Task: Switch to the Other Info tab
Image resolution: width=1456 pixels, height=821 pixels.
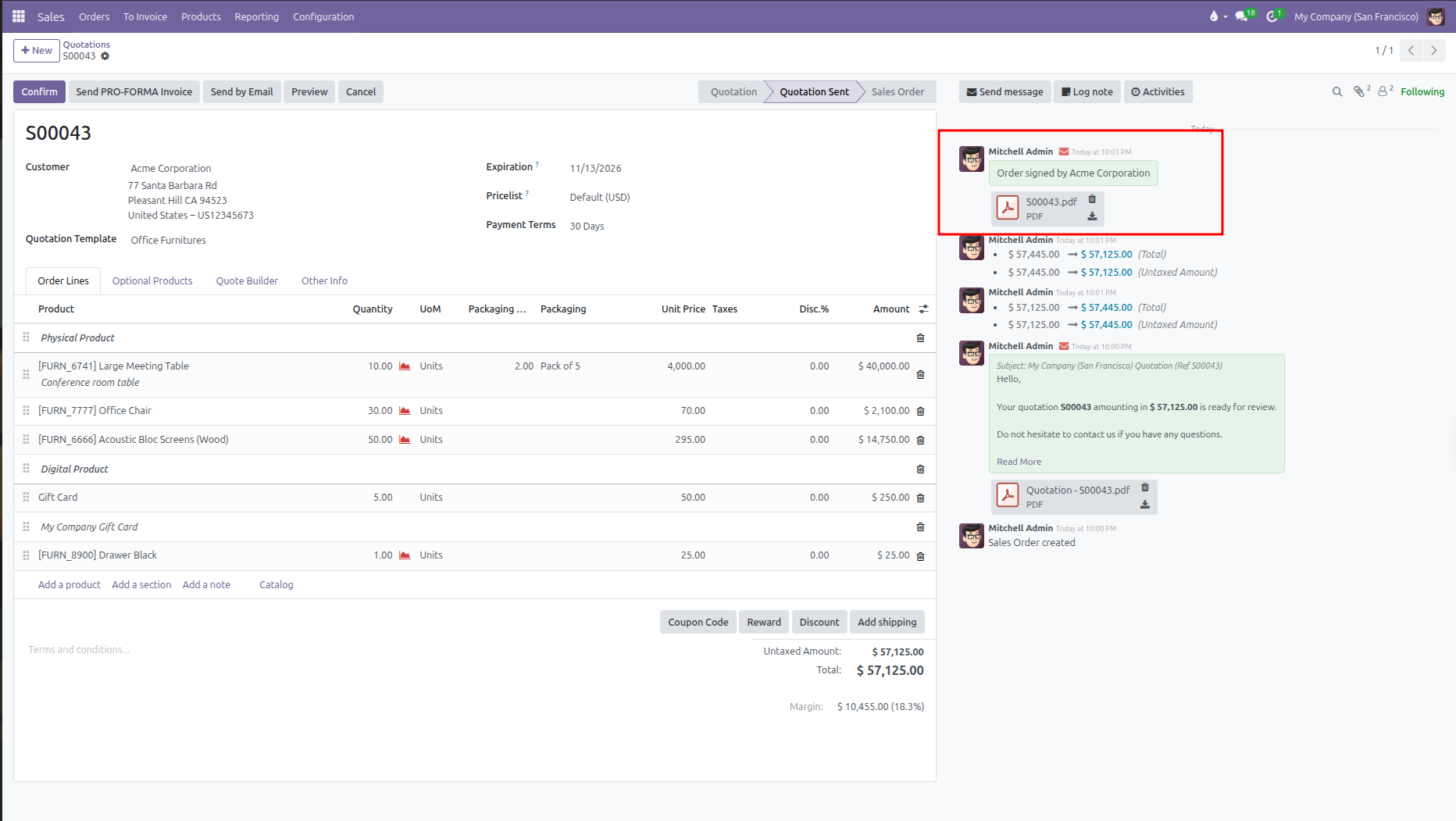Action: click(324, 281)
